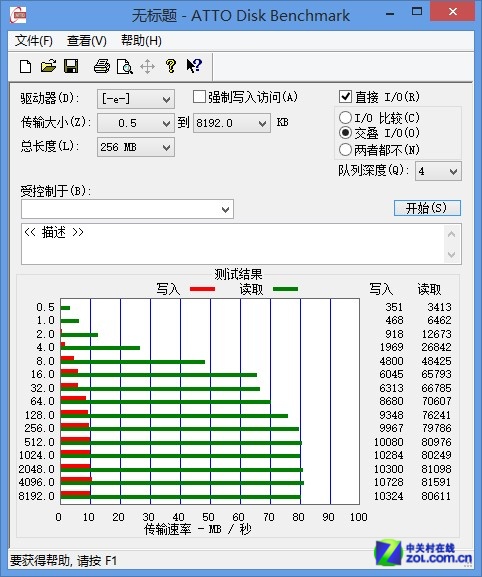Click the 8192.0 green read bar in chart
The width and height of the screenshot is (482, 577).
click(x=180, y=497)
